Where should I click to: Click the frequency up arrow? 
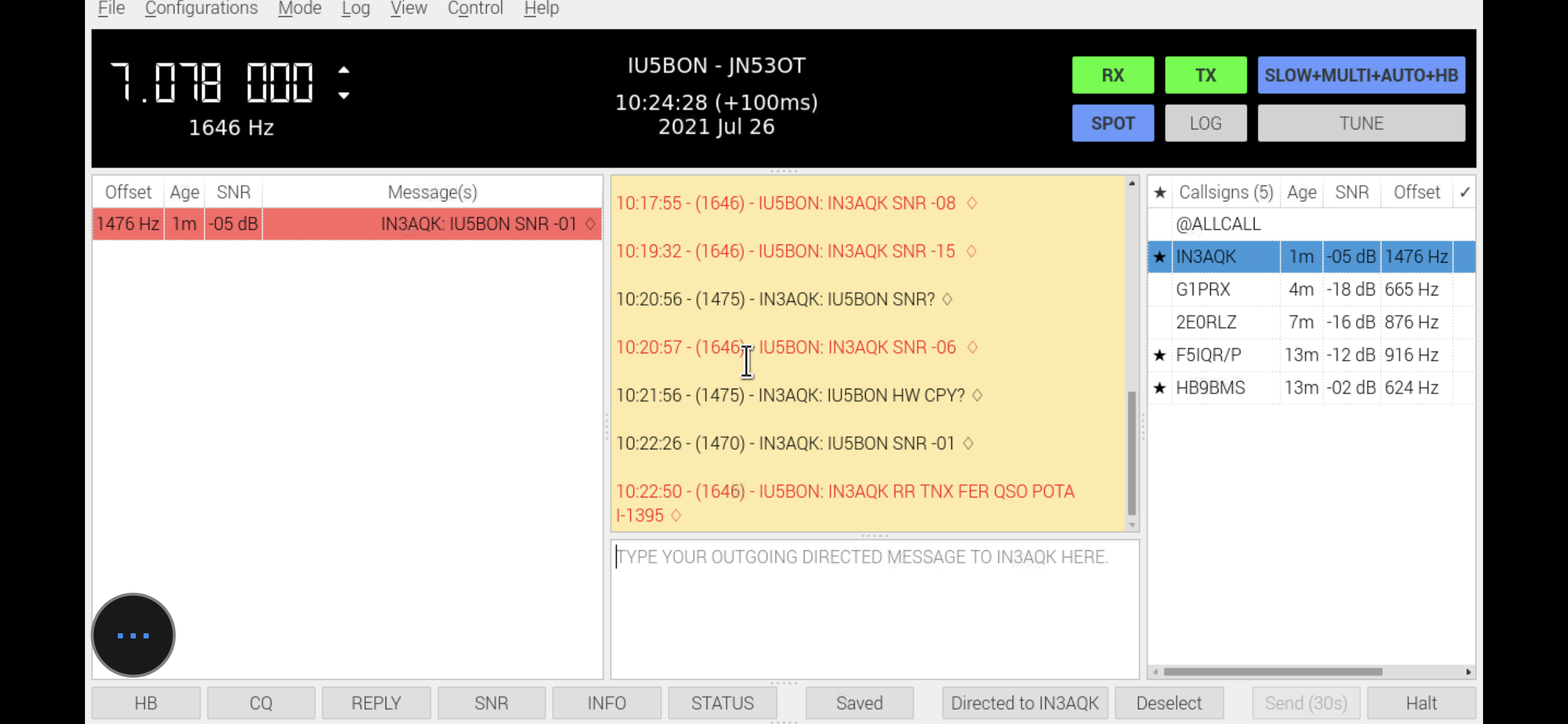coord(344,70)
